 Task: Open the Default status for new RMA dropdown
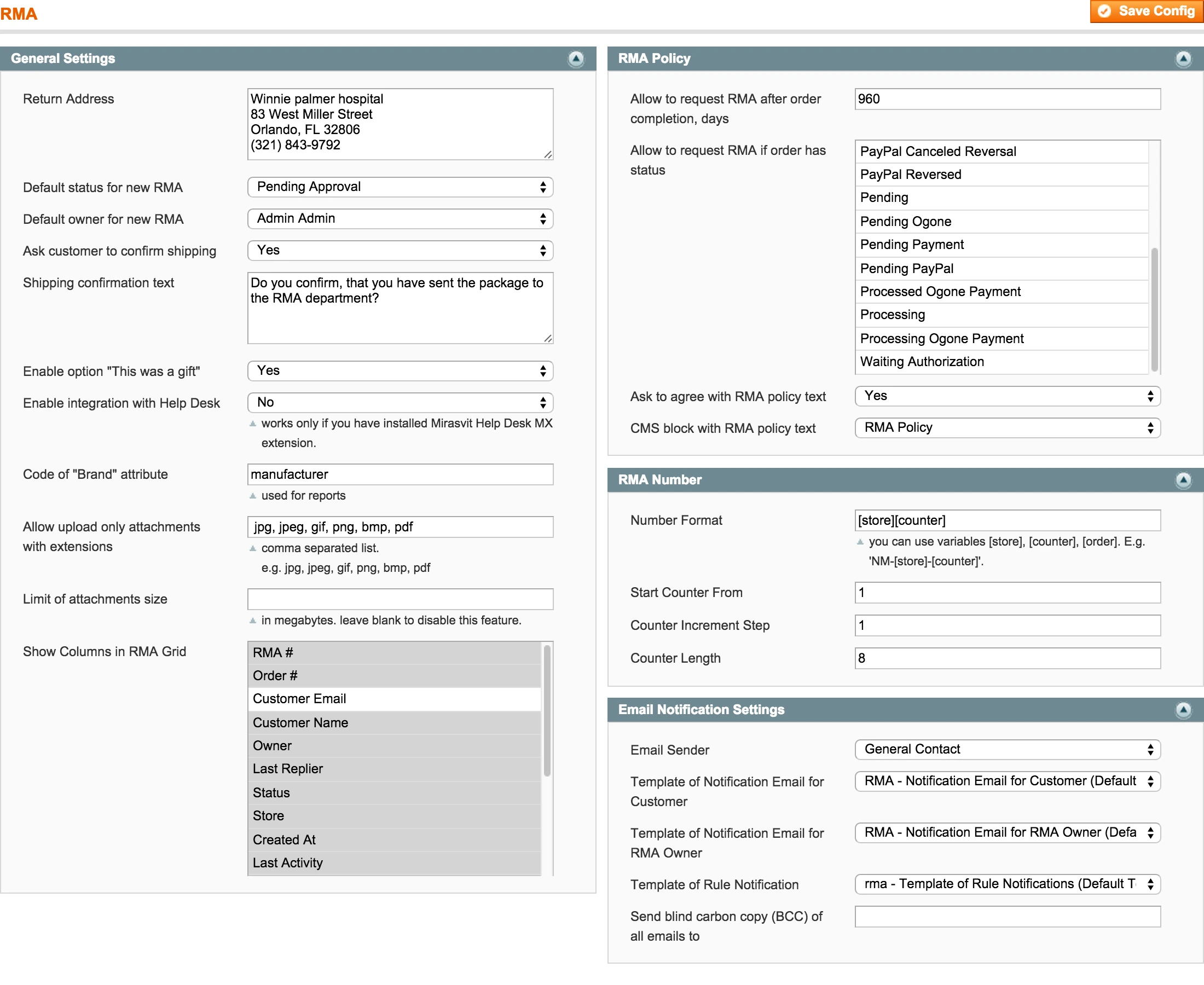click(x=400, y=187)
